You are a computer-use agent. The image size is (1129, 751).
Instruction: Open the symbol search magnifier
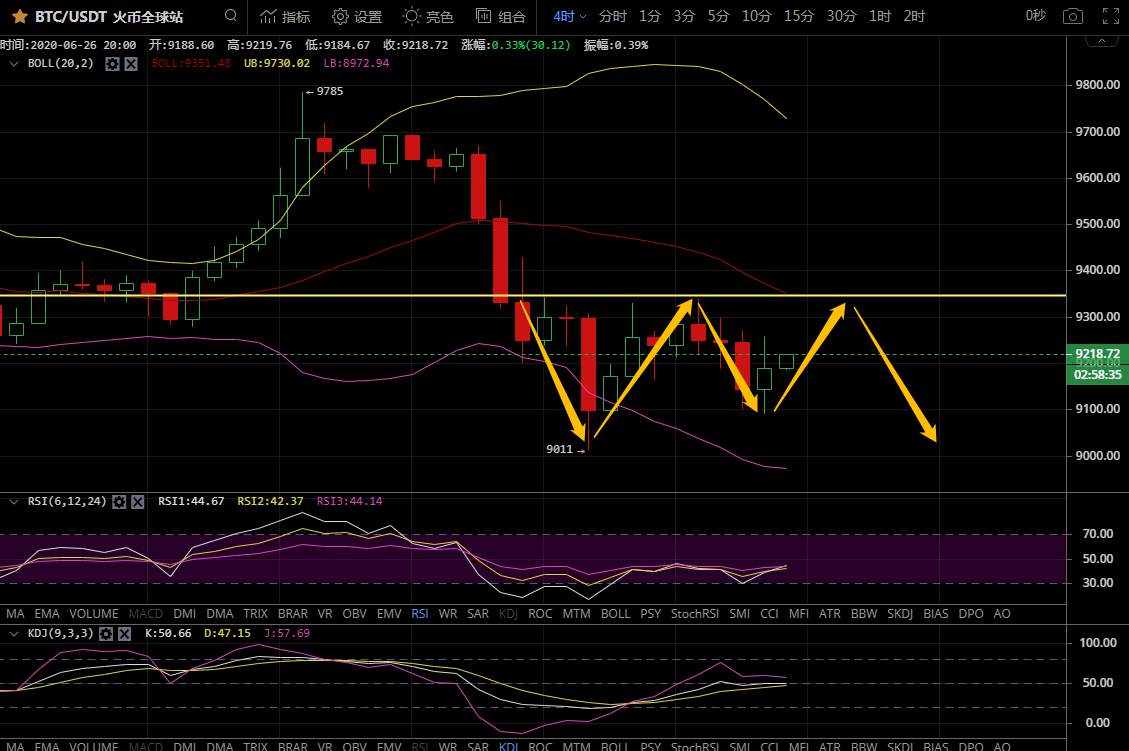231,16
